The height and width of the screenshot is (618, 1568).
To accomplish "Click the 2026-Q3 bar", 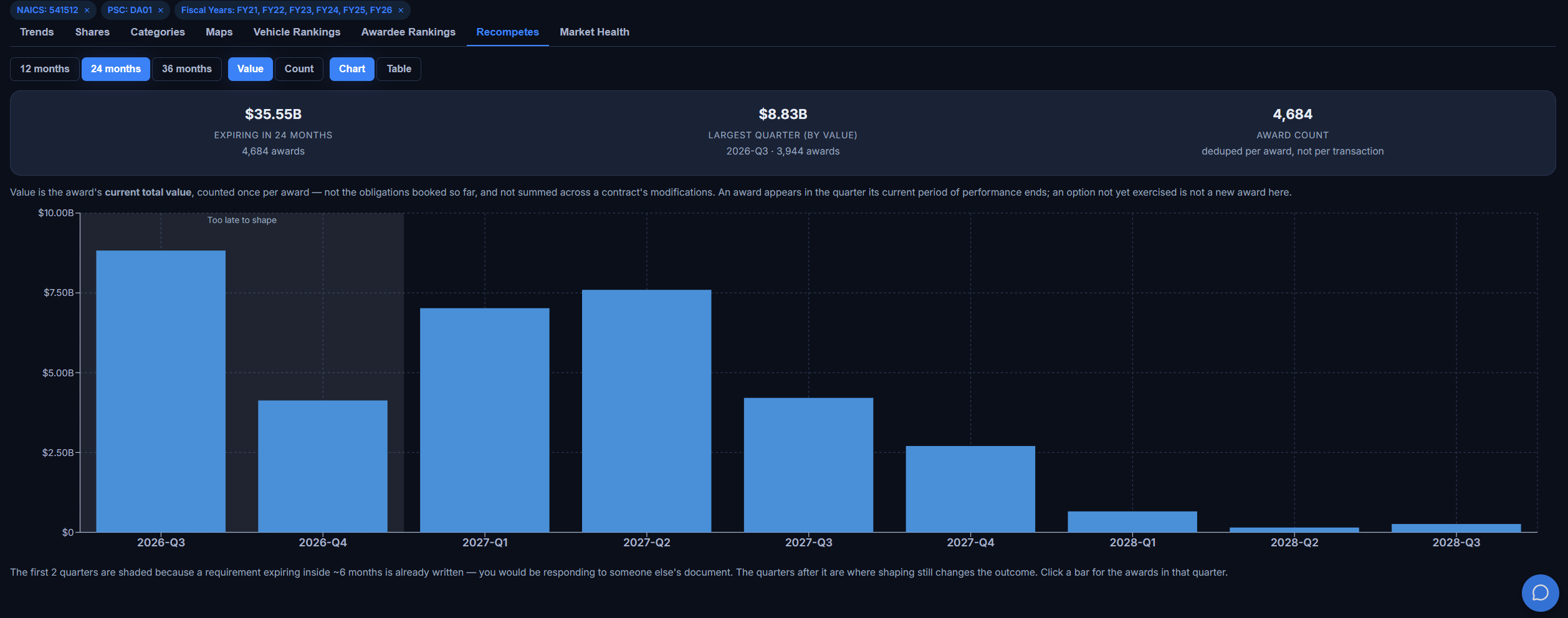I will tap(161, 391).
